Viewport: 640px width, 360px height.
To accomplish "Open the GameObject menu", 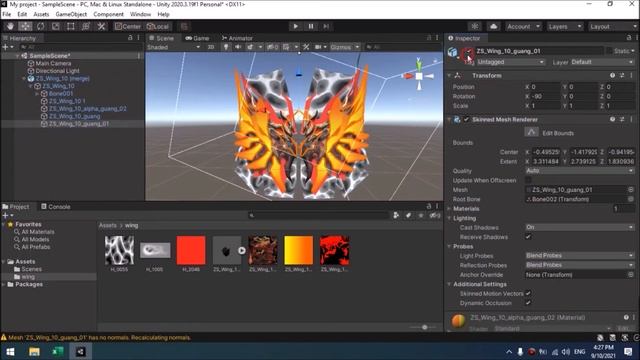I will pyautogui.click(x=71, y=14).
